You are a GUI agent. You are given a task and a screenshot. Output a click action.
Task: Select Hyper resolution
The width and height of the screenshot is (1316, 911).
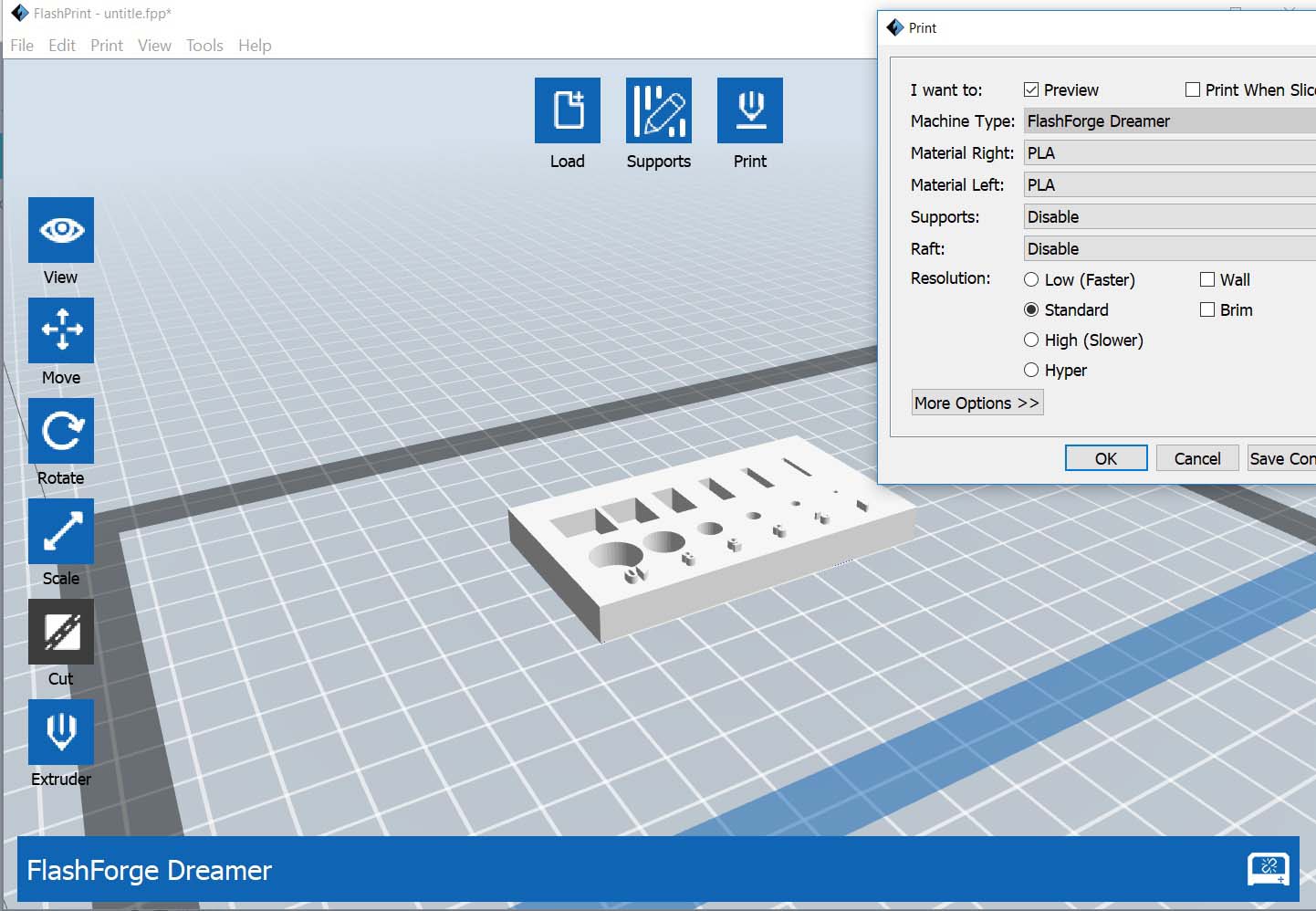coord(1031,370)
